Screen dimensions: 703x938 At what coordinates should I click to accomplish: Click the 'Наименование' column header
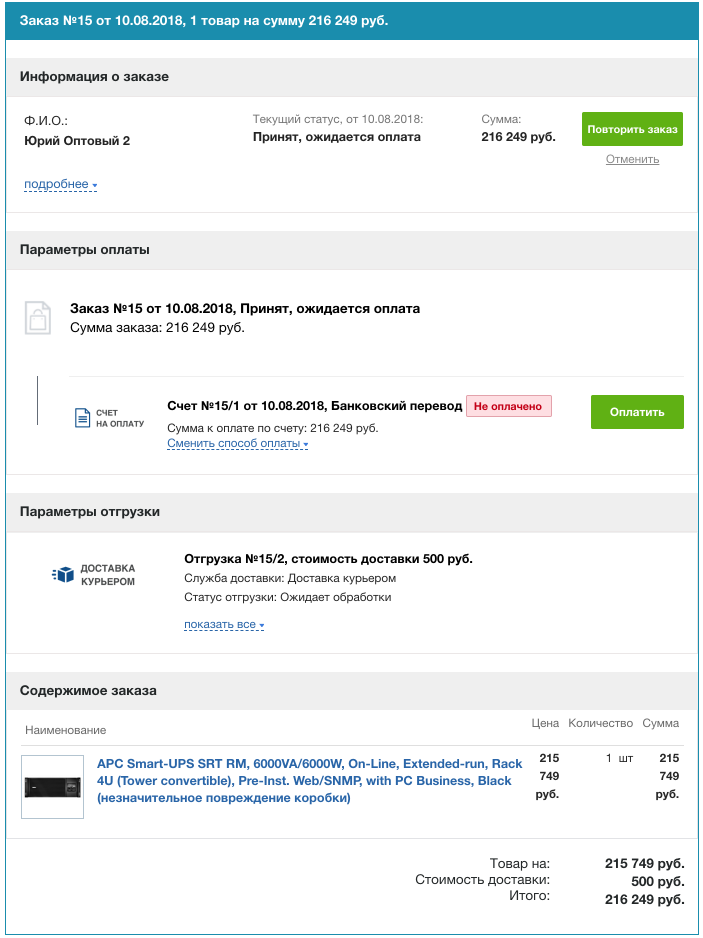pos(66,730)
